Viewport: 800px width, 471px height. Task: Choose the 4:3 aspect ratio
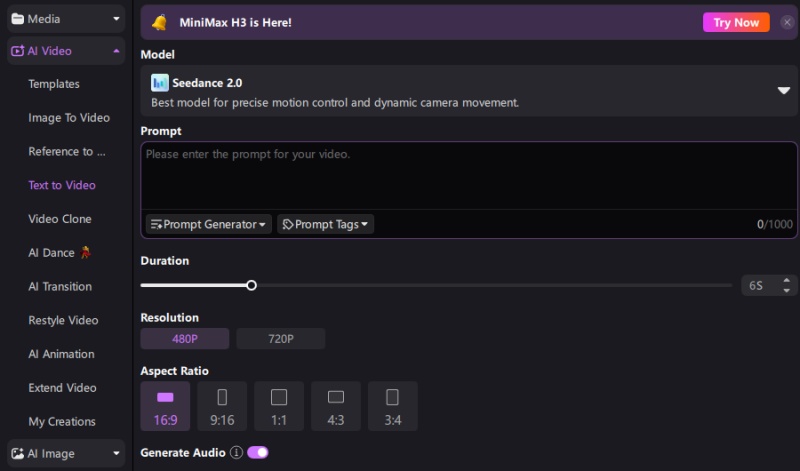point(336,406)
